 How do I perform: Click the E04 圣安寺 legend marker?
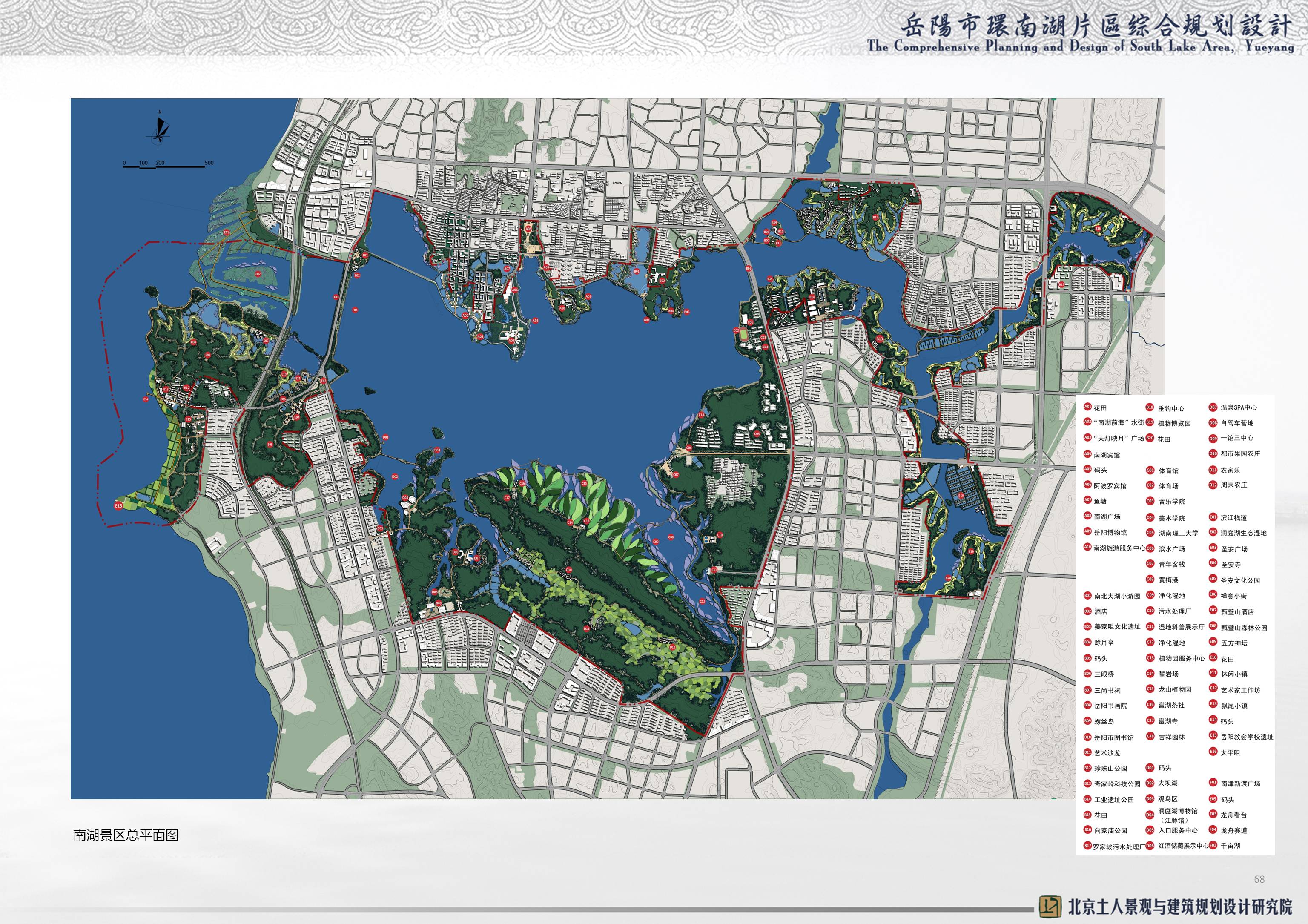(x=1213, y=564)
